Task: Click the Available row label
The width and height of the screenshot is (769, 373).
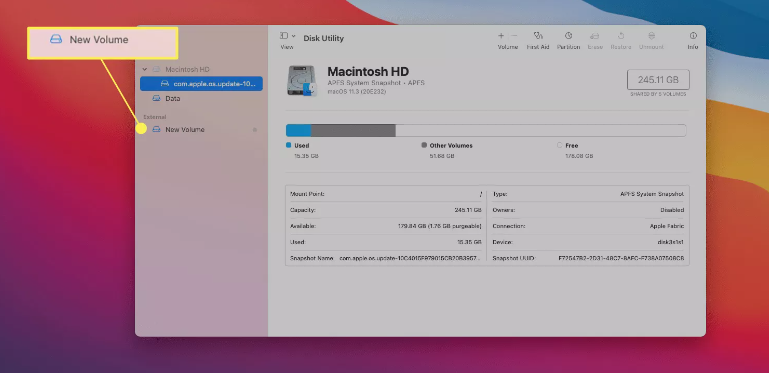Action: 303,226
